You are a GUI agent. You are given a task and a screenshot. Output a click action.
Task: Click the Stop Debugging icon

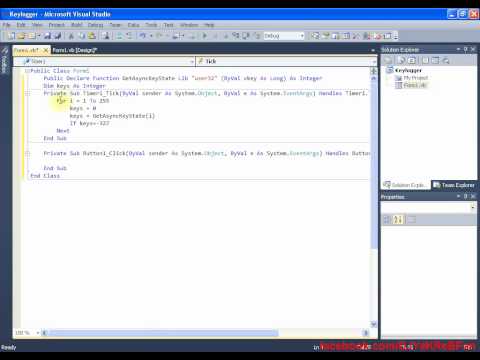tap(226, 36)
